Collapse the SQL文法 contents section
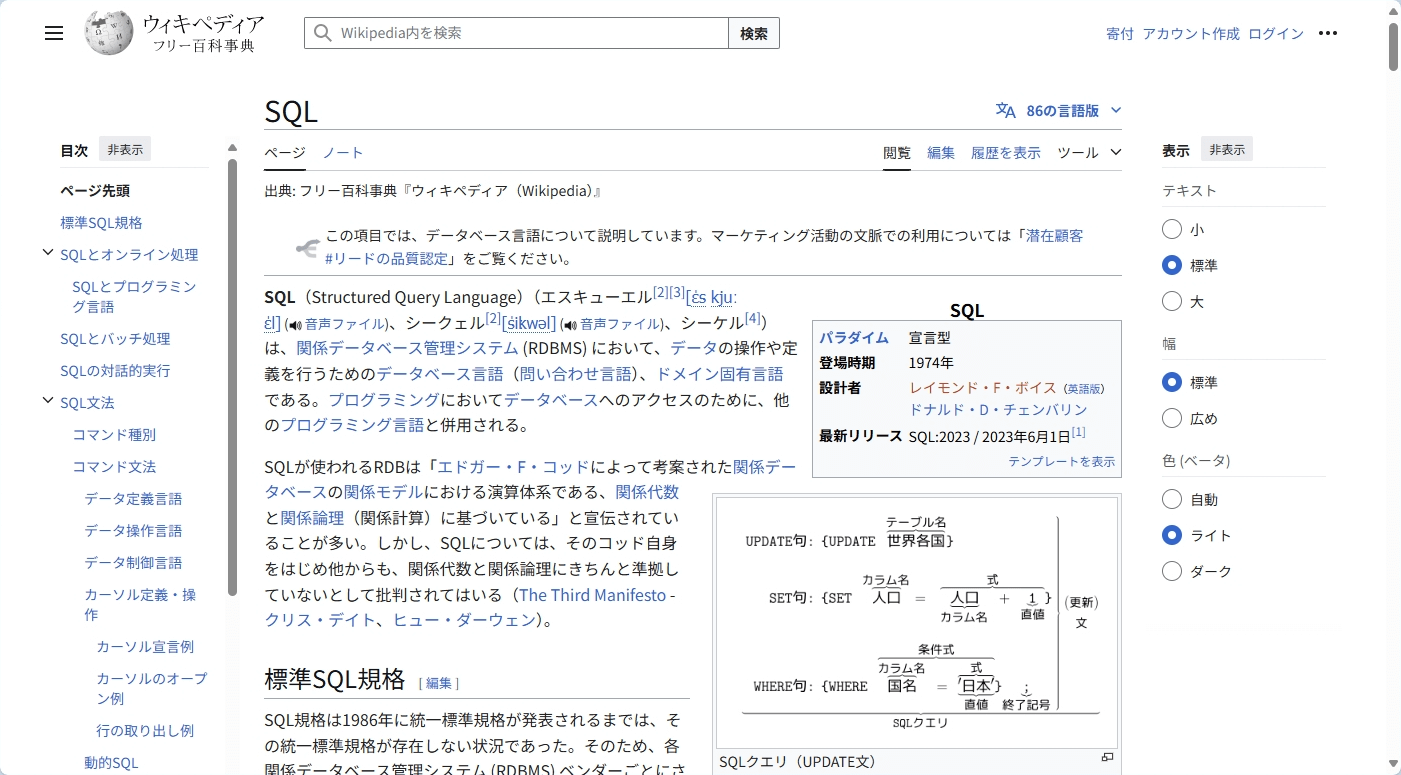The image size is (1401, 775). click(48, 401)
